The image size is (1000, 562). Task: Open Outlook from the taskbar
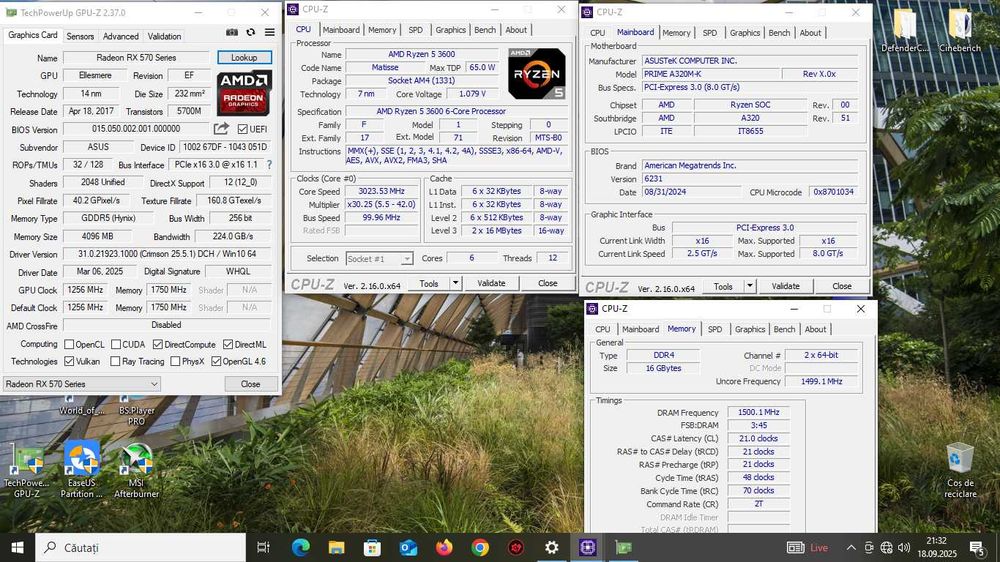[x=408, y=547]
